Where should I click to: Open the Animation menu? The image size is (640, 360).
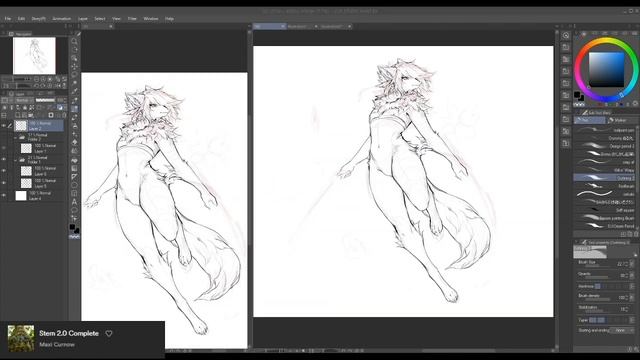[62, 19]
